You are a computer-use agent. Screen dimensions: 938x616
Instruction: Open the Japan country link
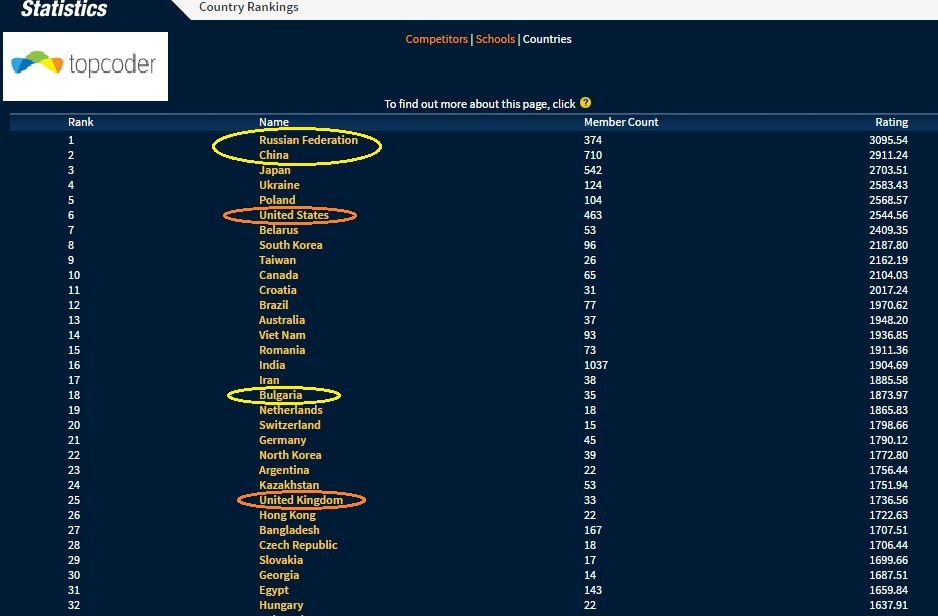pos(275,170)
